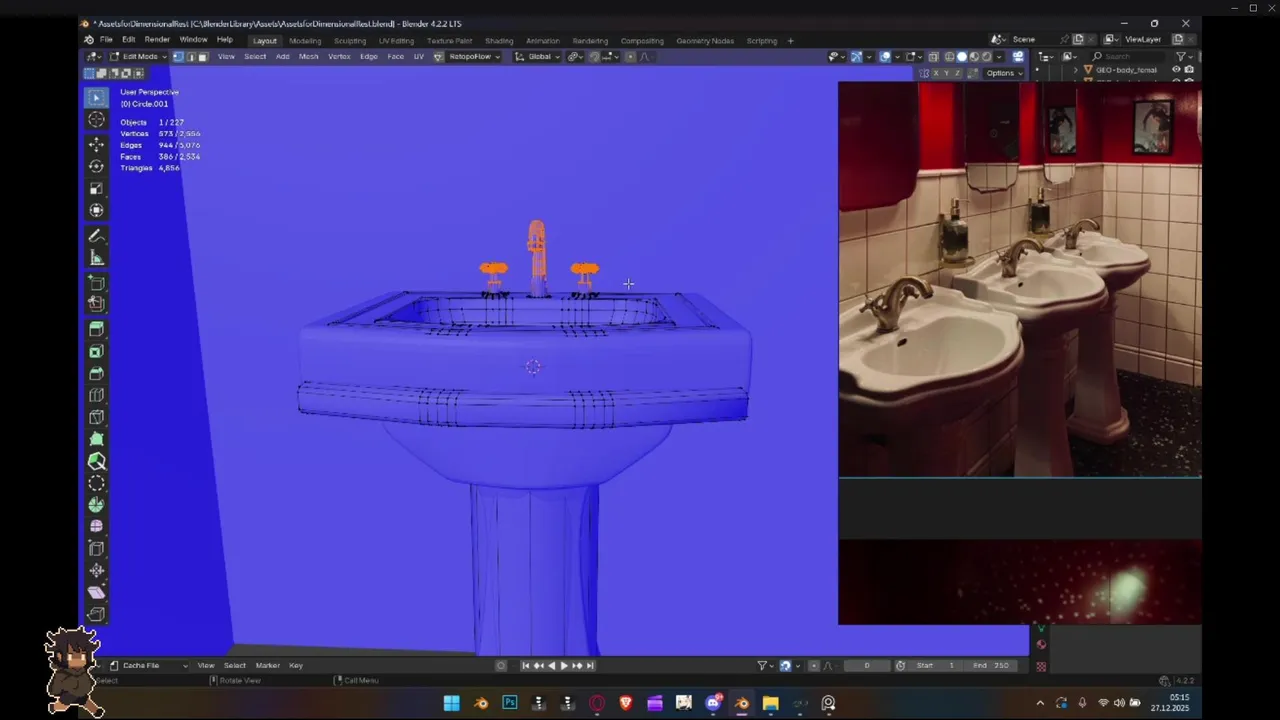Switch to solid viewport shading

(962, 57)
